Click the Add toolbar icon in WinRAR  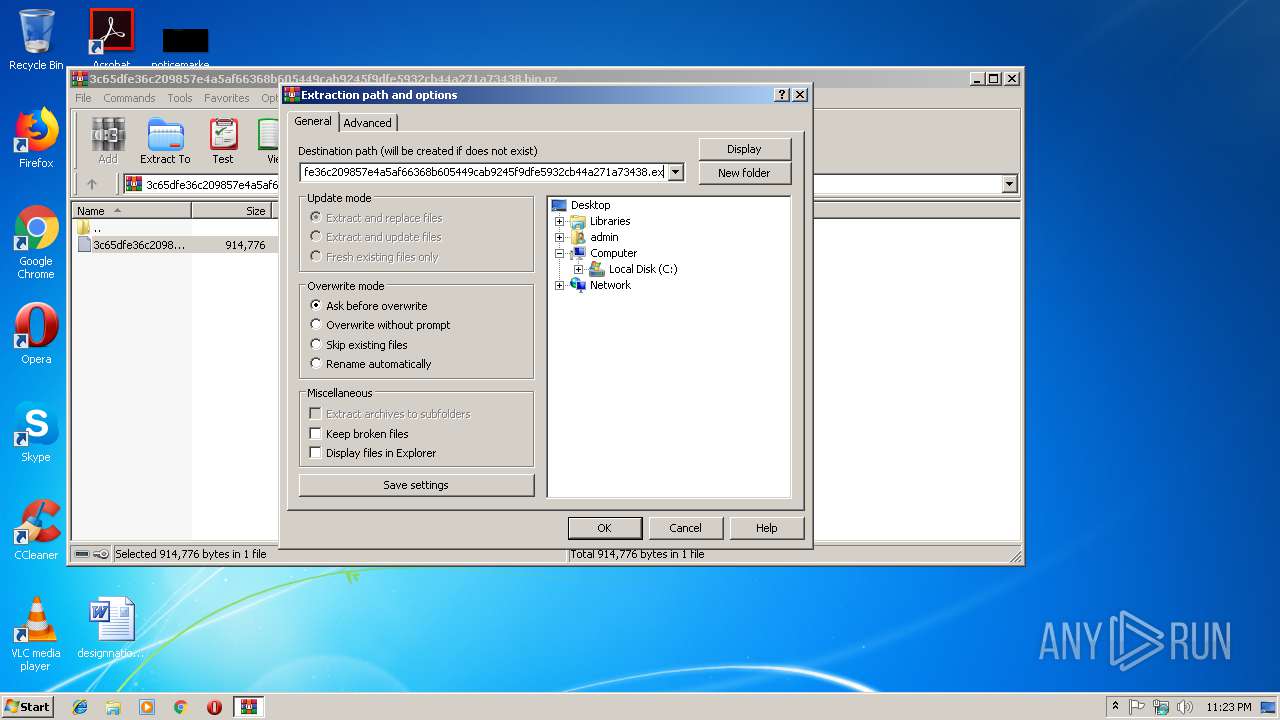[x=108, y=141]
